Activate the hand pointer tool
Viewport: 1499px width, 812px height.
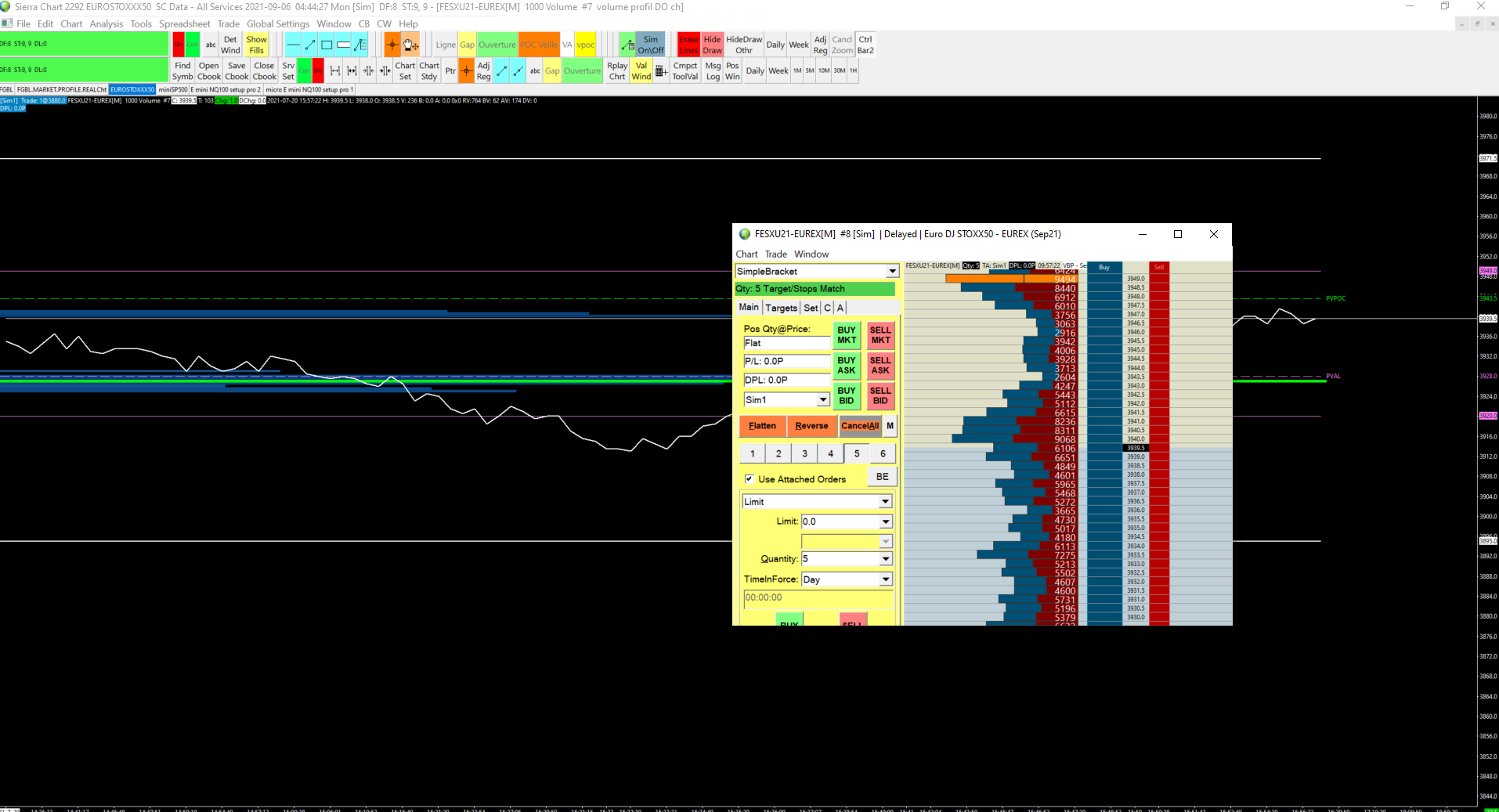[x=410, y=45]
